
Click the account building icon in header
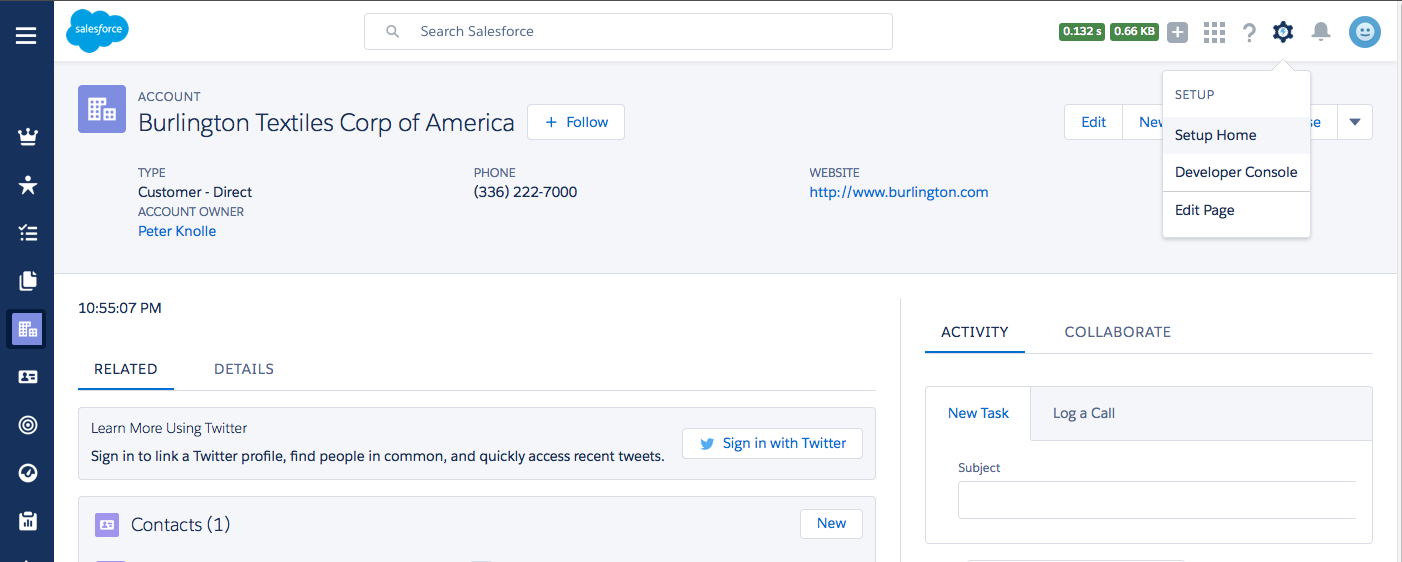pos(102,109)
